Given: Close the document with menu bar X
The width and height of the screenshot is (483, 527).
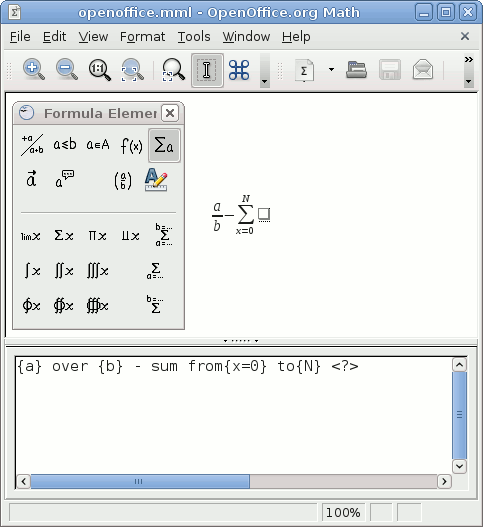Looking at the screenshot, I should pyautogui.click(x=465, y=36).
